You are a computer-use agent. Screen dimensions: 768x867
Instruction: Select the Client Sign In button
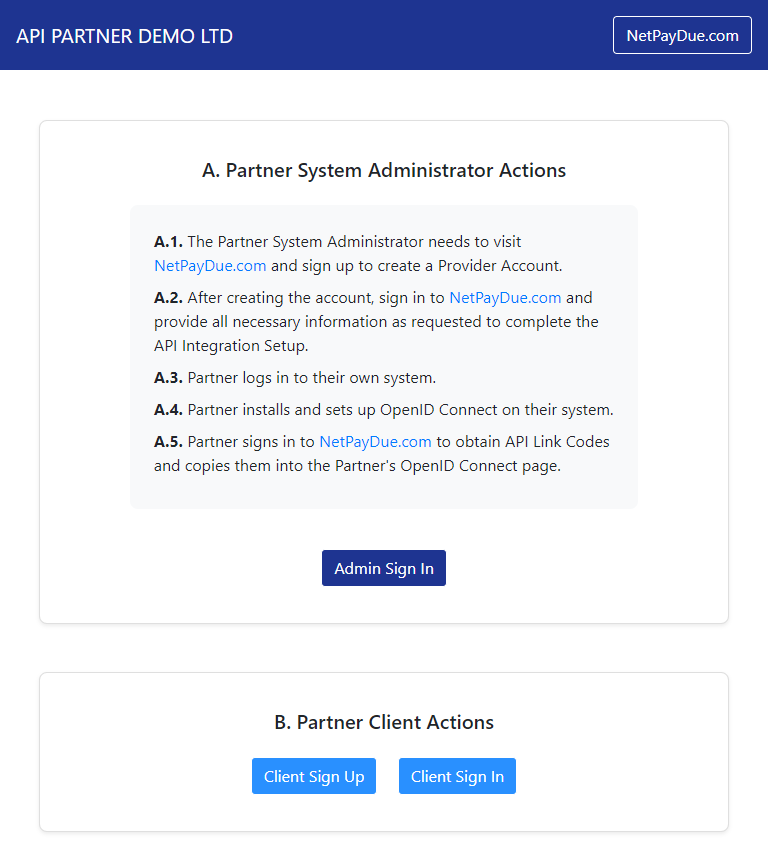point(457,777)
